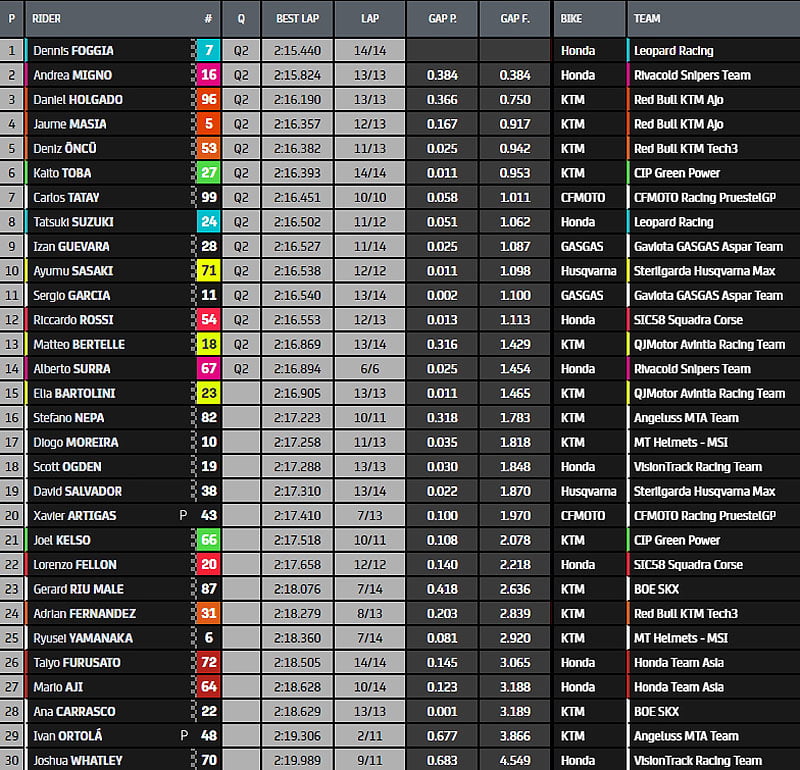Click the P marker beside Xavier Artigas
Image resolution: width=800 pixels, height=770 pixels.
[x=183, y=516]
